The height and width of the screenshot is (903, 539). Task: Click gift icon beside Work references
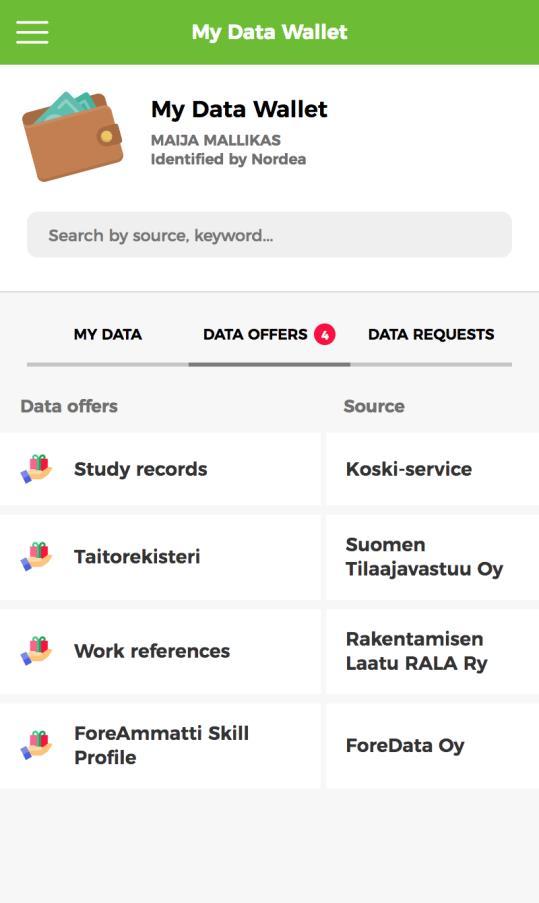coord(37,651)
